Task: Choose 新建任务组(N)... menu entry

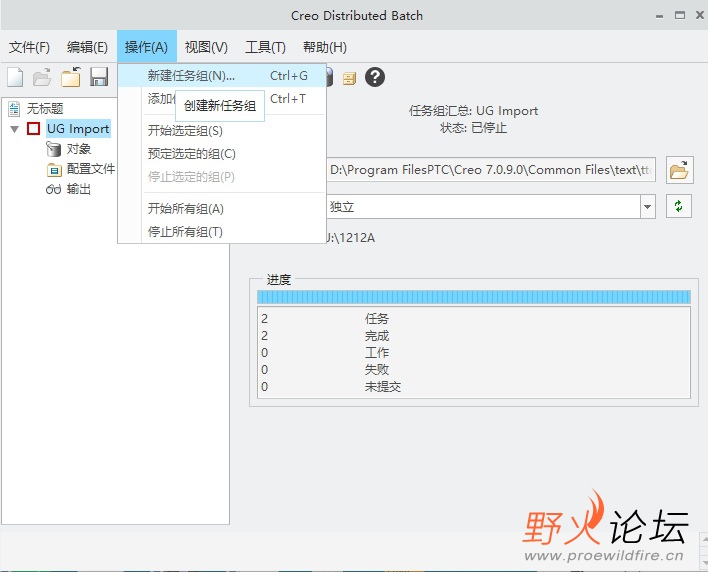Action: click(222, 75)
